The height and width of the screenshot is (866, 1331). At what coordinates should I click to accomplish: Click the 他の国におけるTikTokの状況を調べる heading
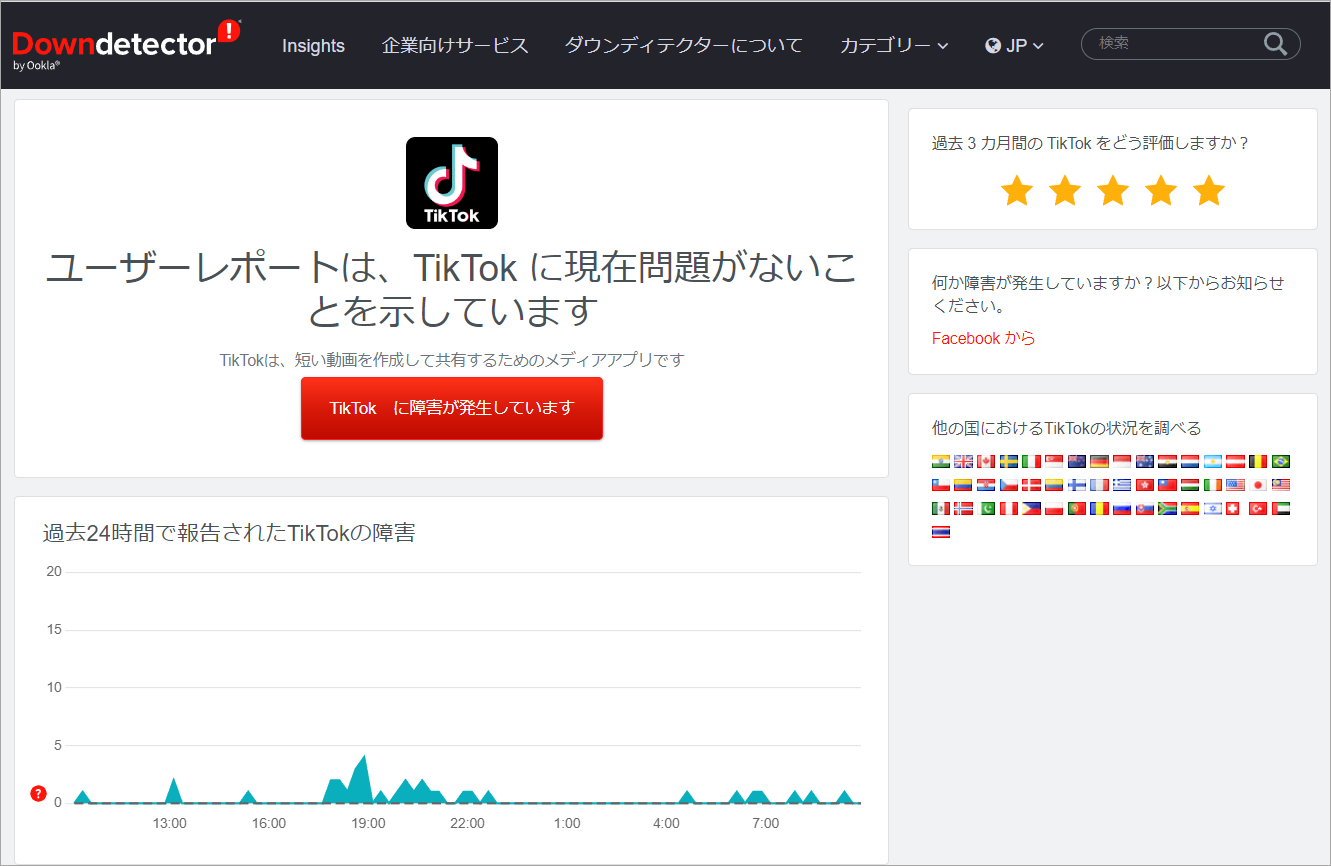point(1066,428)
